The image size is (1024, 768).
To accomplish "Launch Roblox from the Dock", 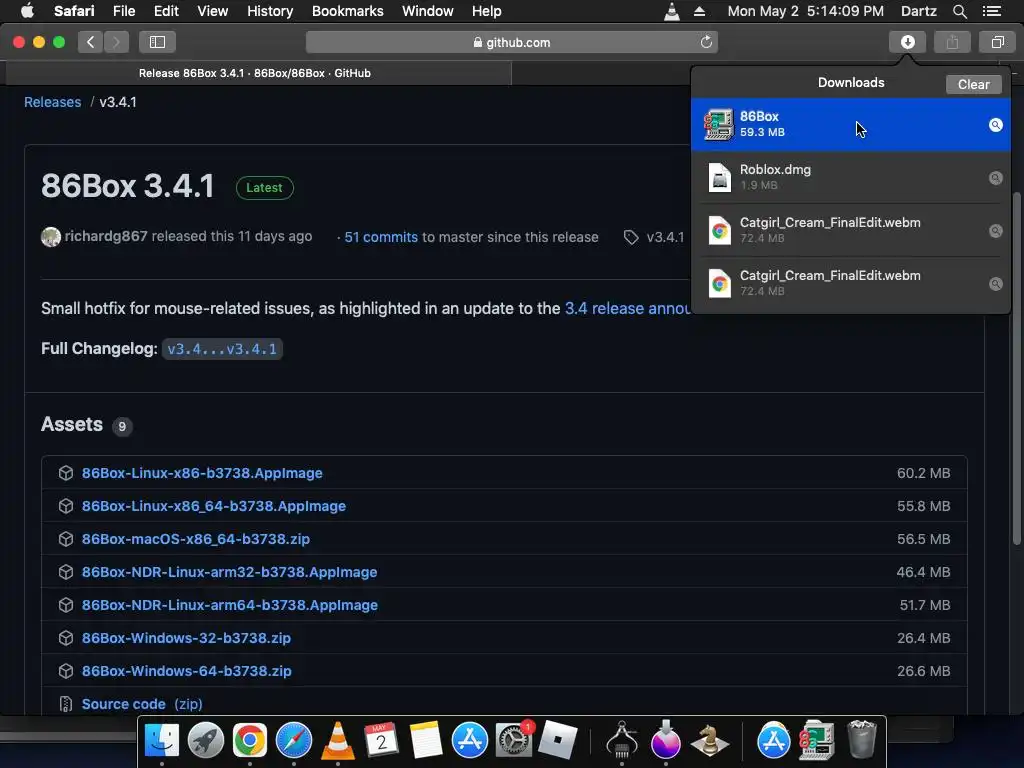I will [x=558, y=740].
